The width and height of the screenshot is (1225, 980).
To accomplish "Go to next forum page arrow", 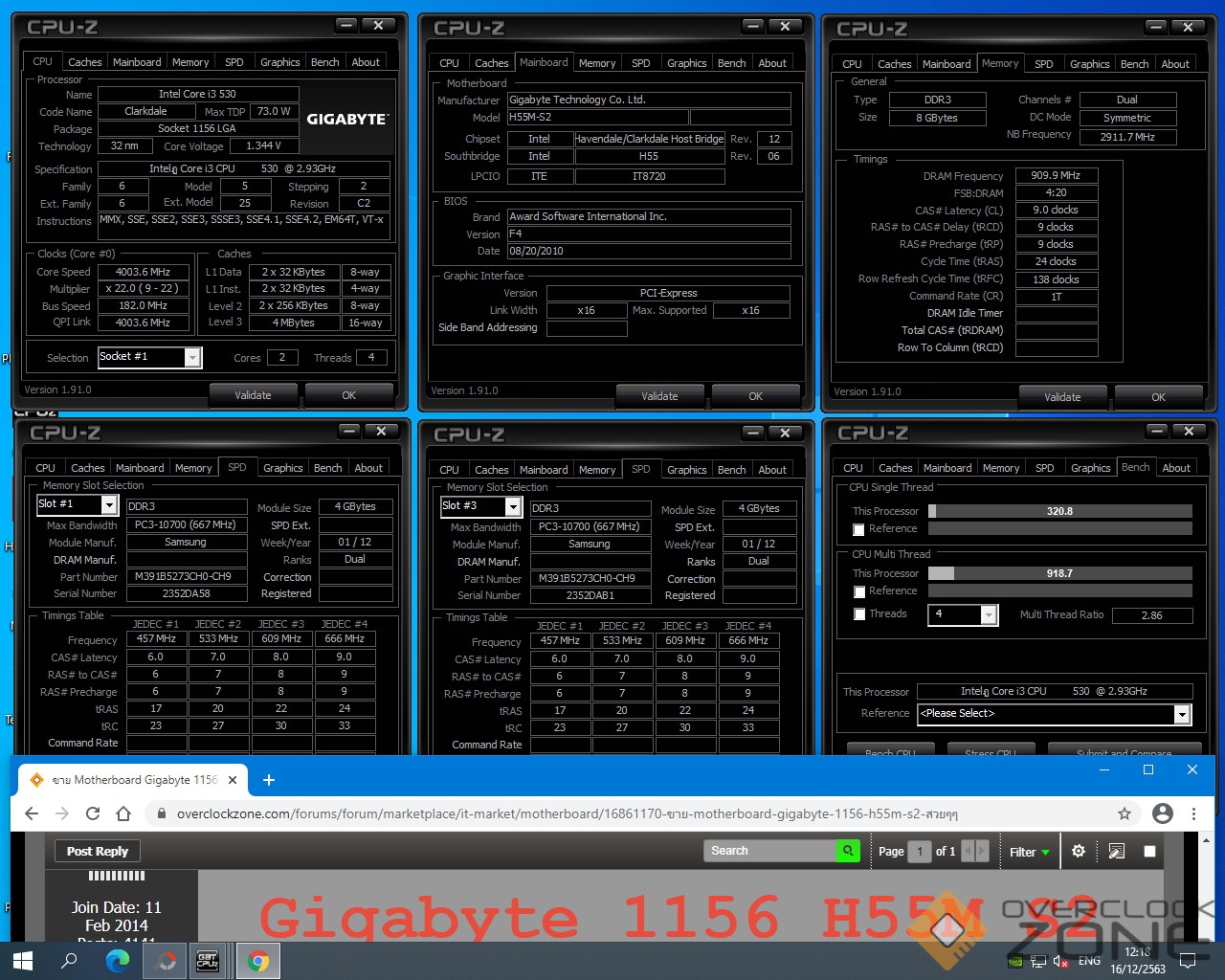I will coord(982,851).
